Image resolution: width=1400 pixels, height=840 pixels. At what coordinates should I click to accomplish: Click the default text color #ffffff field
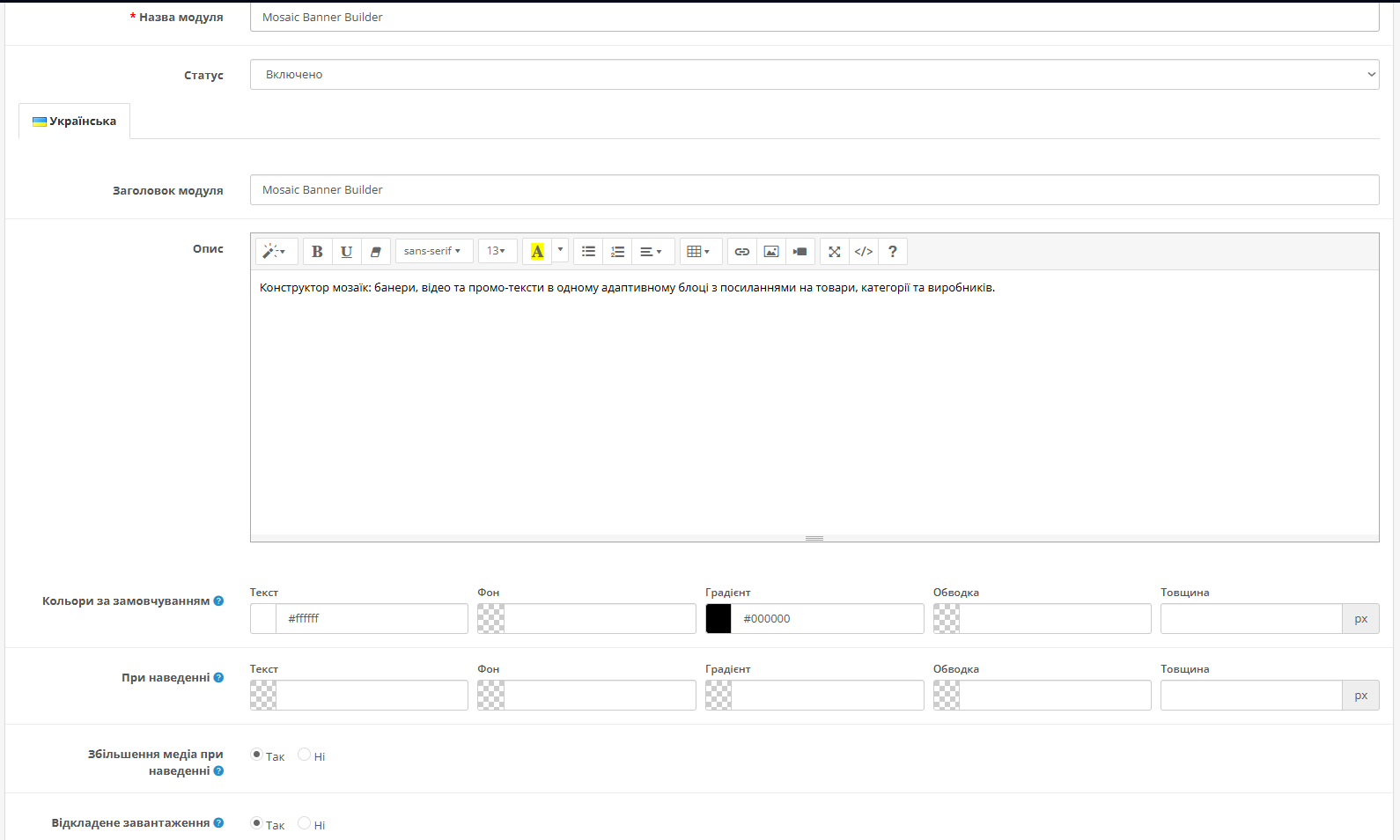(x=372, y=619)
